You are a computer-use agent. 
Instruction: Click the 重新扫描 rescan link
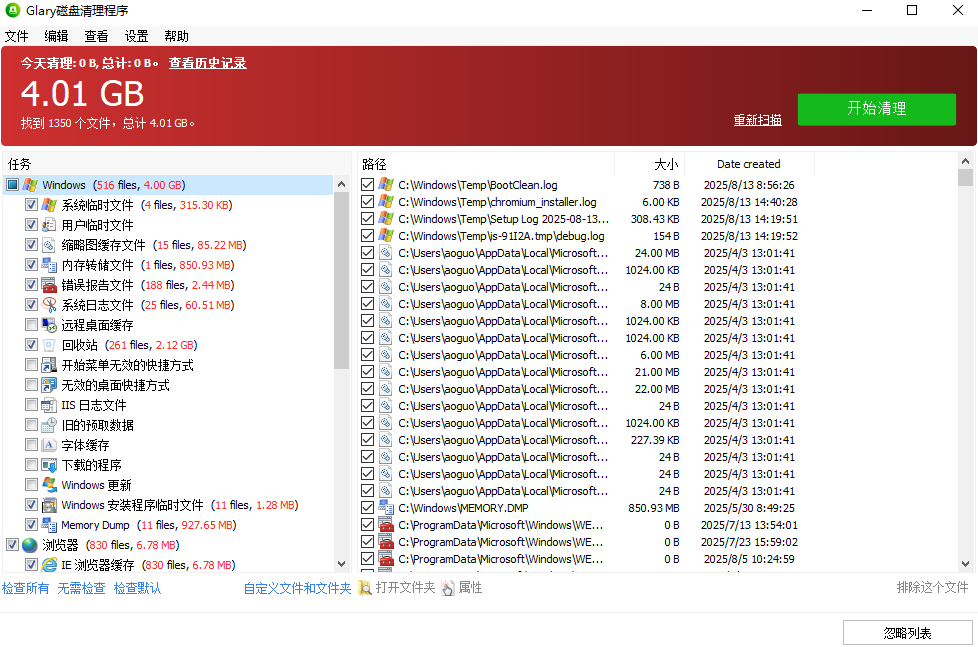tap(757, 120)
